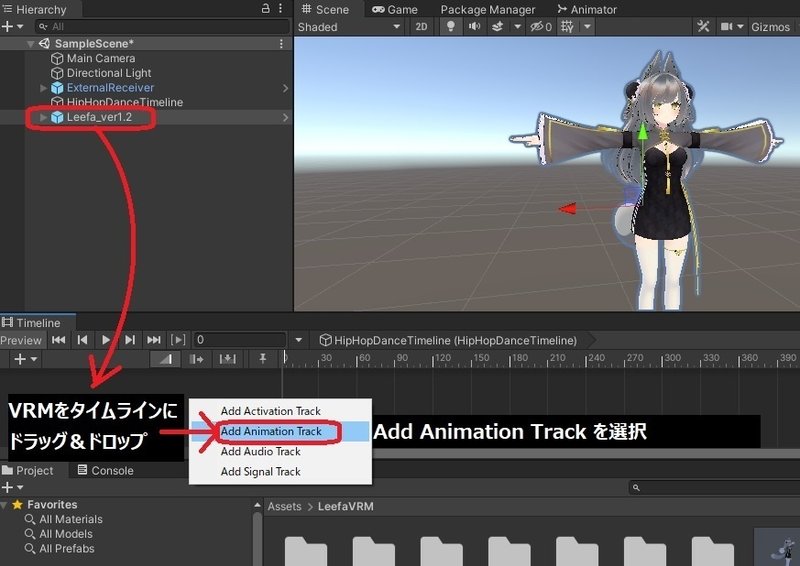Image resolution: width=800 pixels, height=566 pixels.
Task: Open the Hierarchy panel three-dot menu
Action: click(281, 9)
